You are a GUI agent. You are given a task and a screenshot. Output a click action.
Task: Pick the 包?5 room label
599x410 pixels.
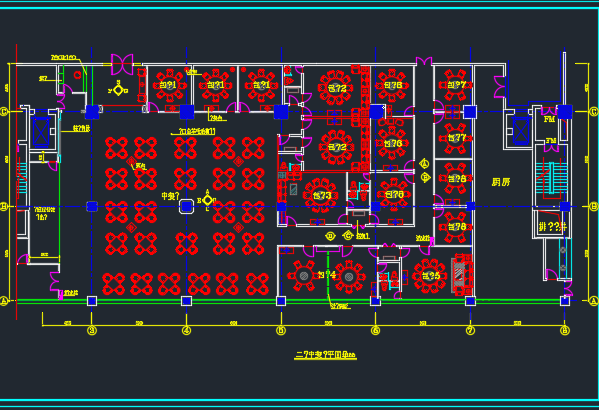coord(431,275)
